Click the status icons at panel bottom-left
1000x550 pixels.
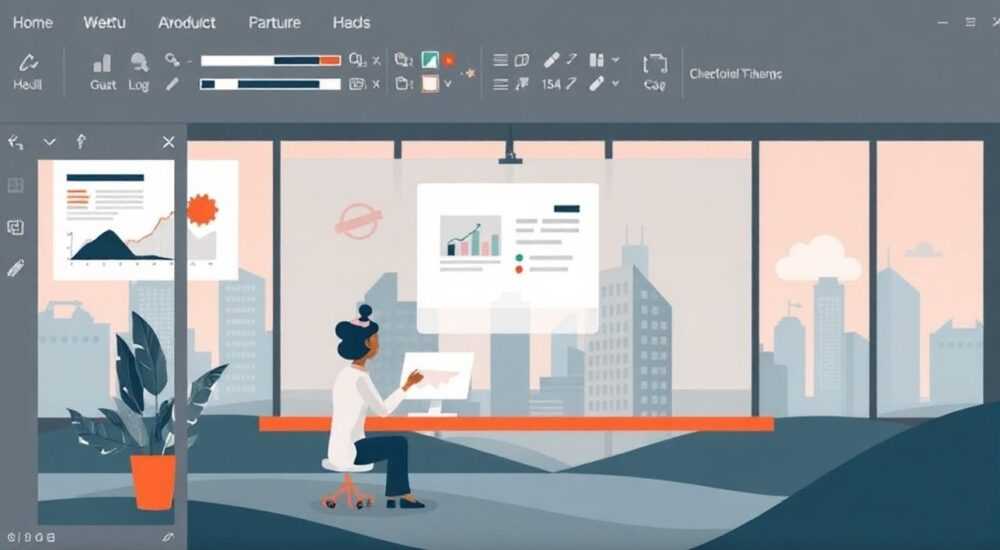[32, 538]
